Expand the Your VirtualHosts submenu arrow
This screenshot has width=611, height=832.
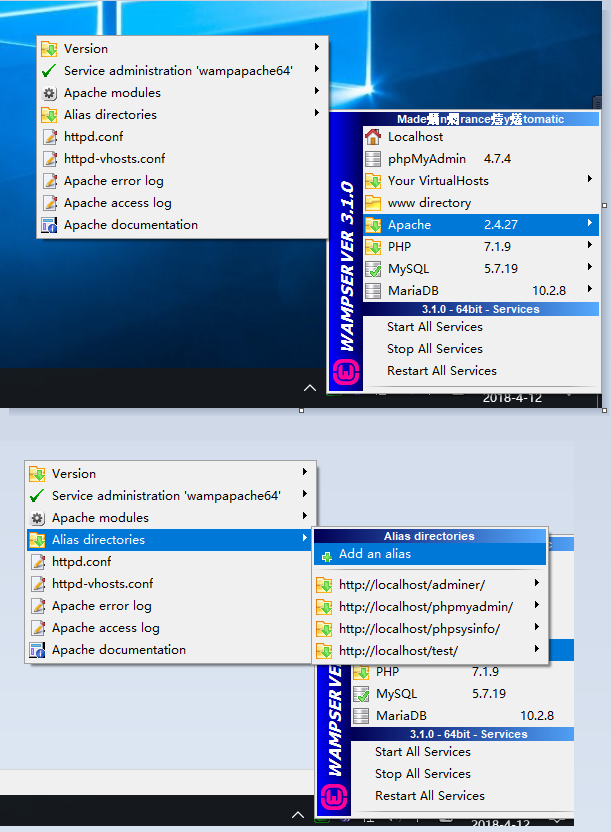click(x=590, y=180)
